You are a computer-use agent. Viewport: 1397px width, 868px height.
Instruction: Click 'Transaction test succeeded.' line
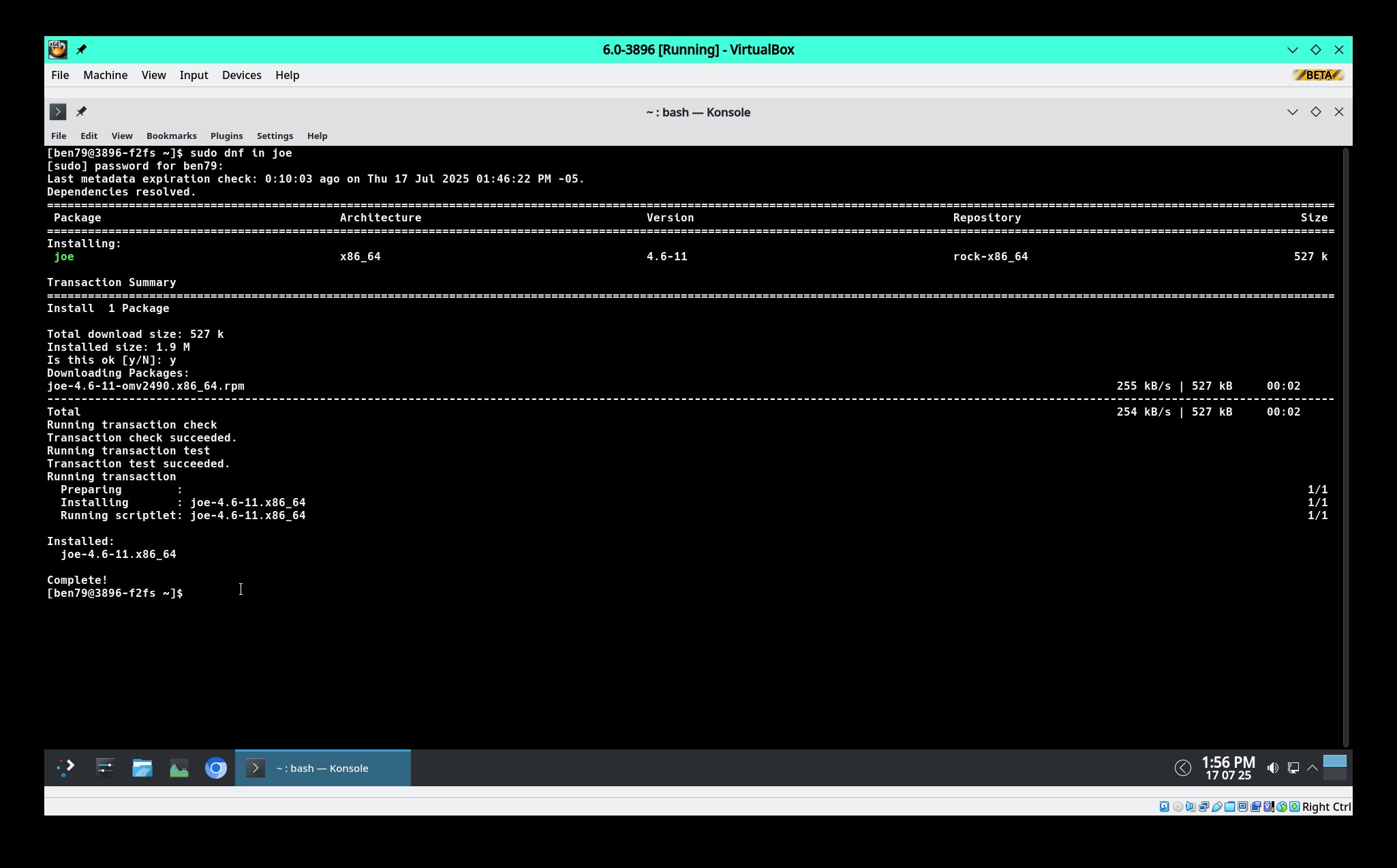coord(139,463)
